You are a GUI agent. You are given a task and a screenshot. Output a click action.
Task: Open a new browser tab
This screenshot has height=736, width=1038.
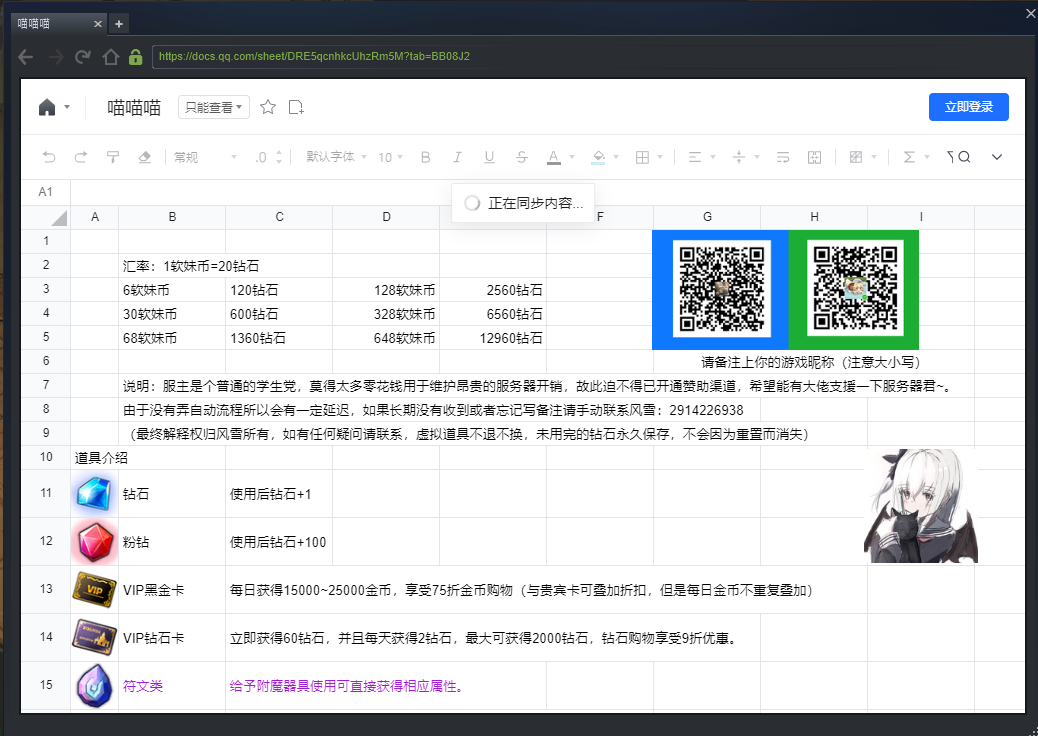118,23
